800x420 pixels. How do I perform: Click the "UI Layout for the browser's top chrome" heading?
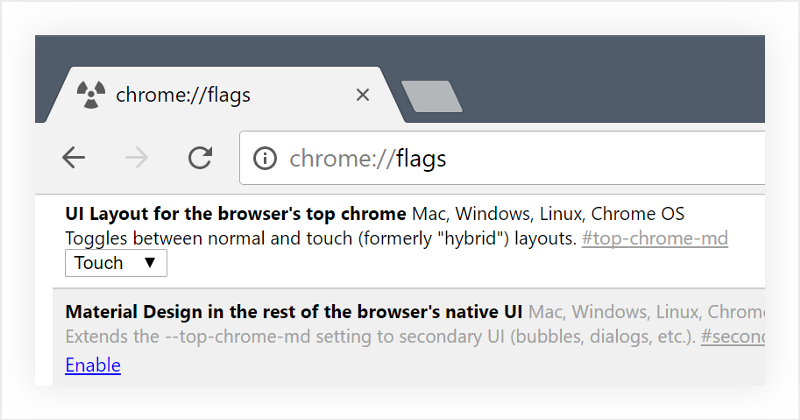pos(235,214)
